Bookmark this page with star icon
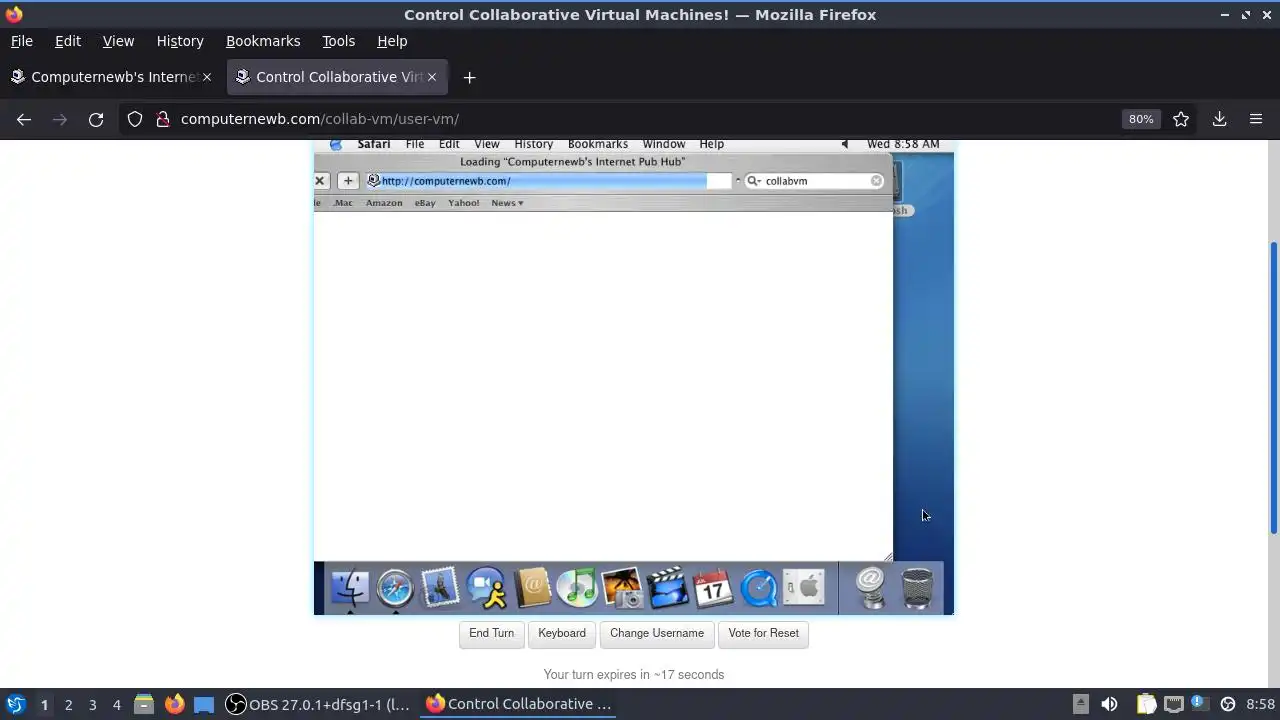The height and width of the screenshot is (720, 1280). pos(1181,119)
